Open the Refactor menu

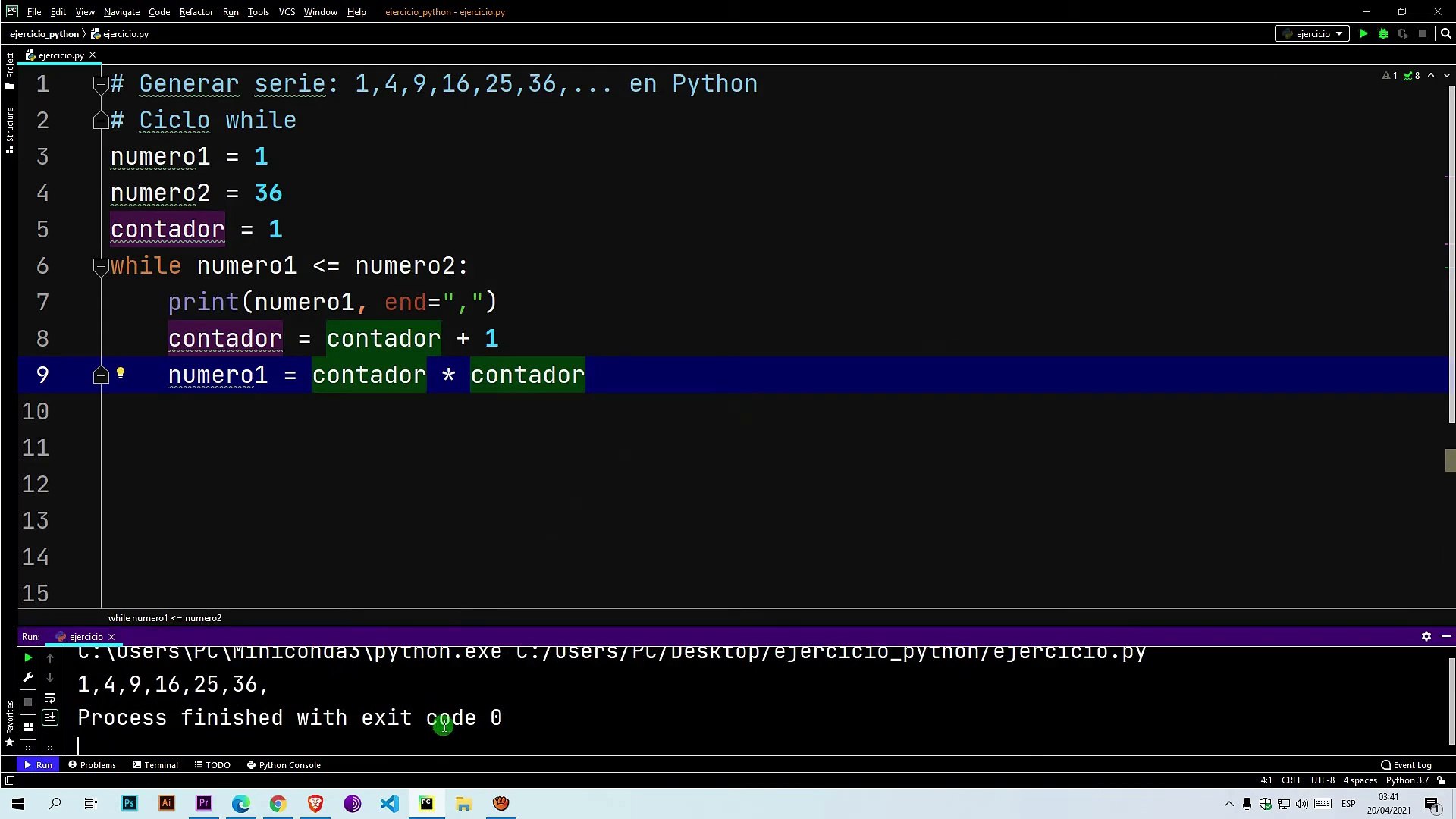tap(196, 12)
